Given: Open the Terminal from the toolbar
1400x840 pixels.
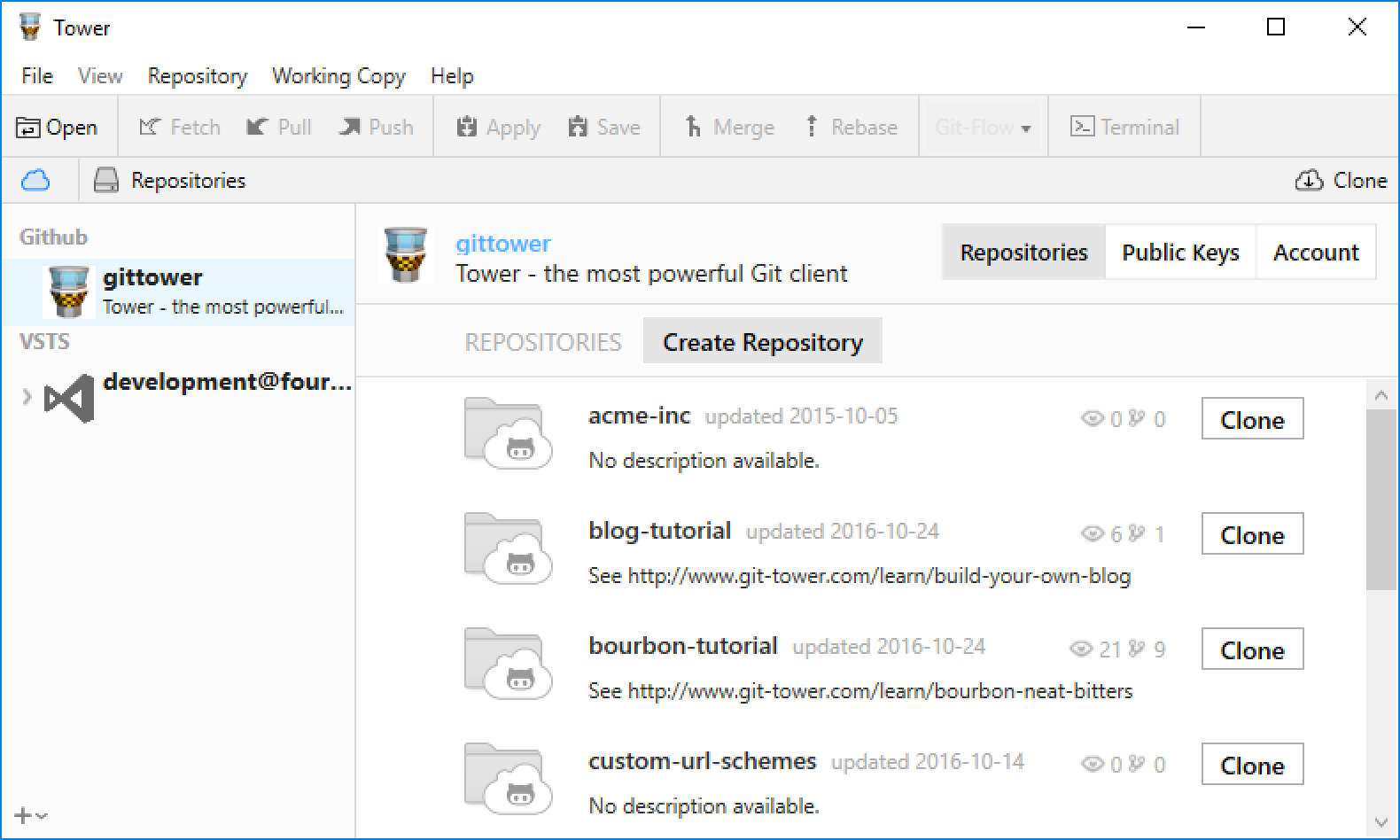Looking at the screenshot, I should (x=1124, y=128).
